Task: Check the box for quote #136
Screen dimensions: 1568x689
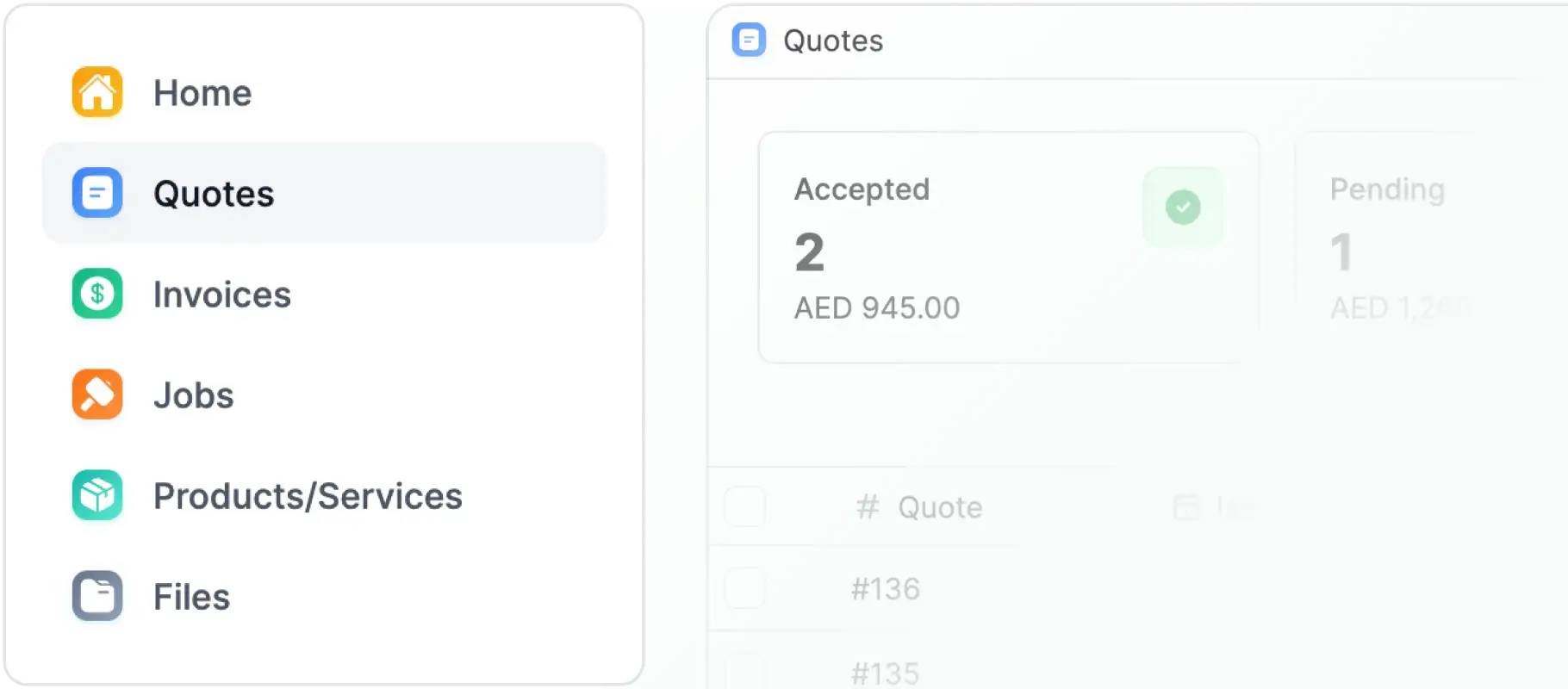Action: coord(745,589)
